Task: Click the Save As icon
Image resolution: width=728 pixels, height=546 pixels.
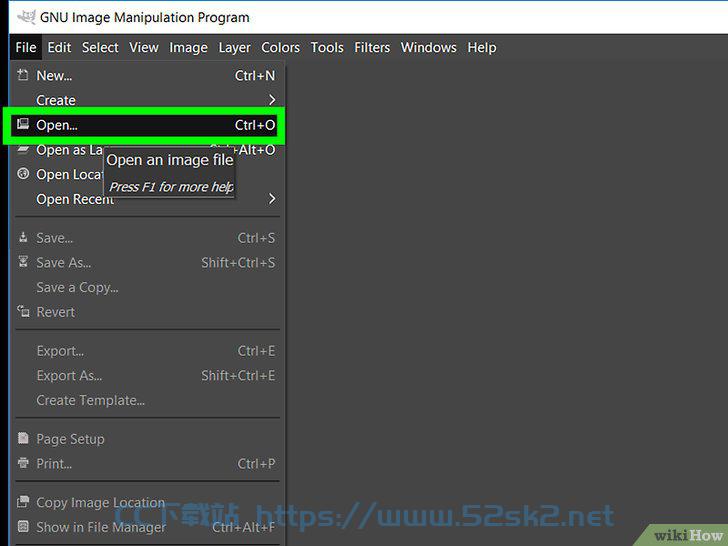Action: 23,262
